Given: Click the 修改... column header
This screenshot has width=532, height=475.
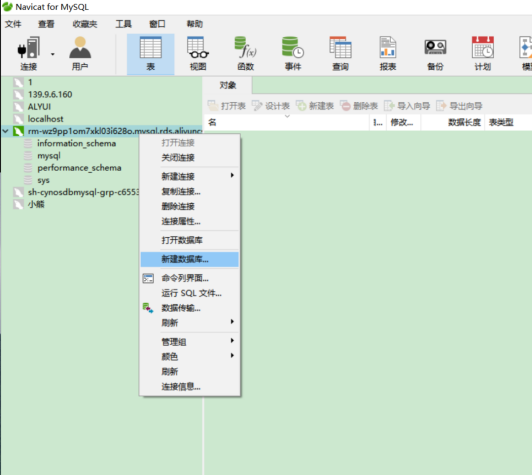Looking at the screenshot, I should pyautogui.click(x=403, y=122).
